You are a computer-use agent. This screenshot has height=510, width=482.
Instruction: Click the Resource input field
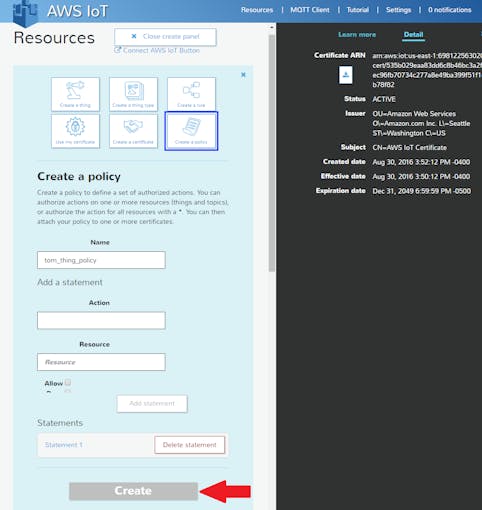coord(101,362)
